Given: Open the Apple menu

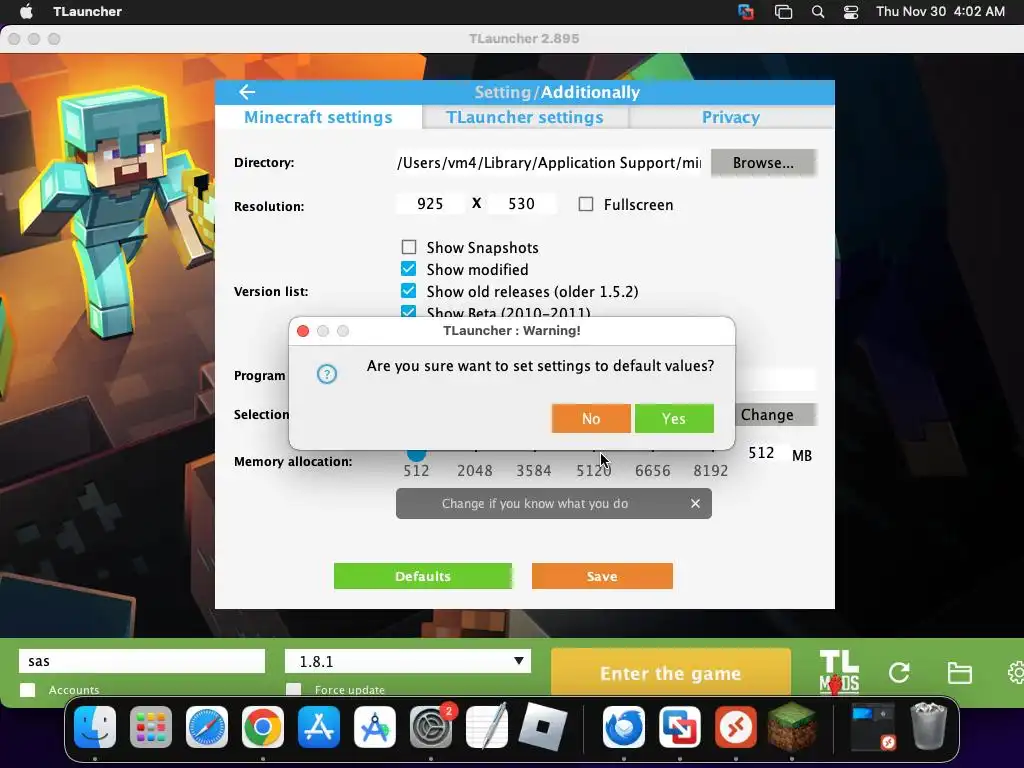Looking at the screenshot, I should [26, 12].
